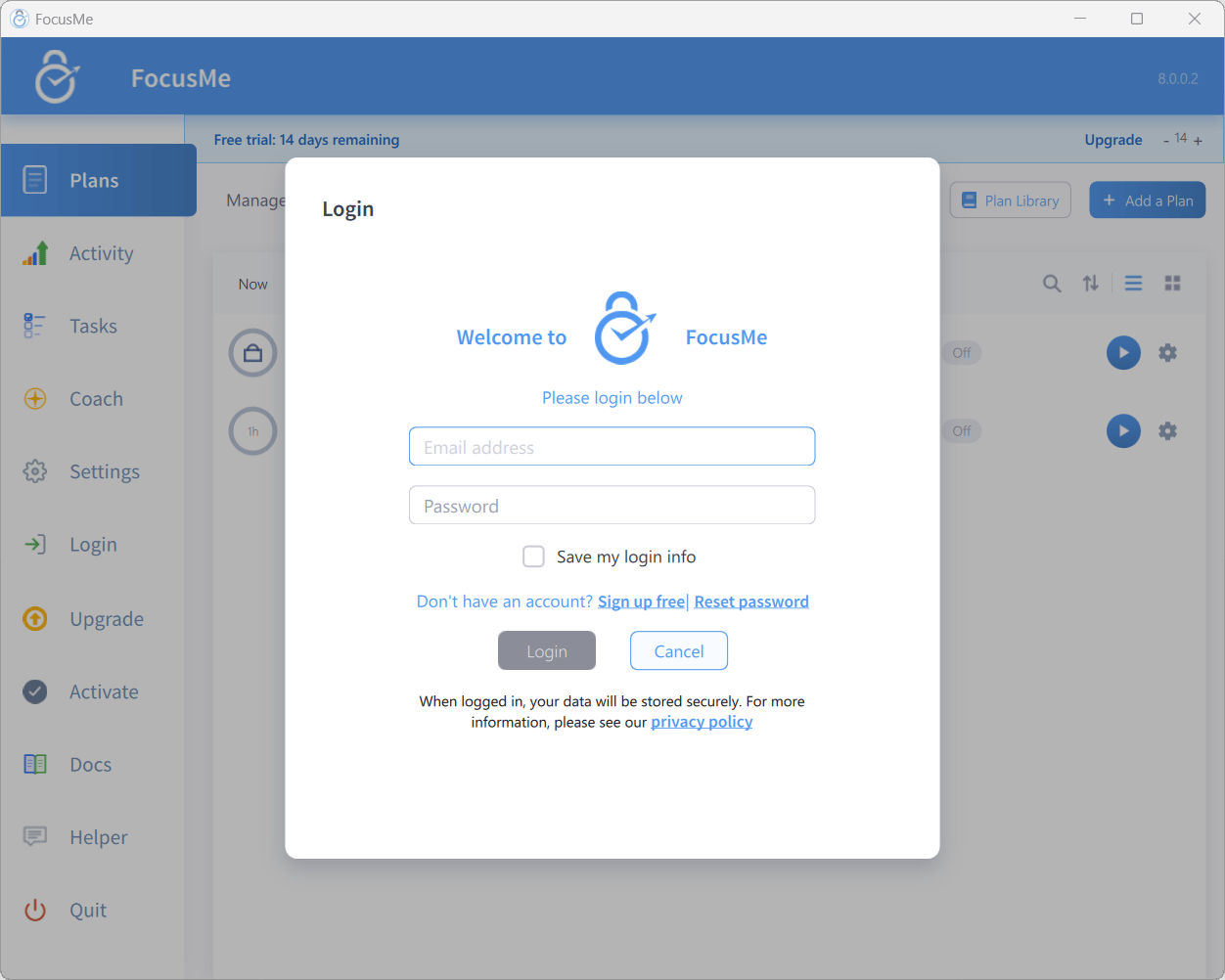Toggle the second plan Off switch
Image resolution: width=1225 pixels, height=980 pixels.
[x=962, y=431]
